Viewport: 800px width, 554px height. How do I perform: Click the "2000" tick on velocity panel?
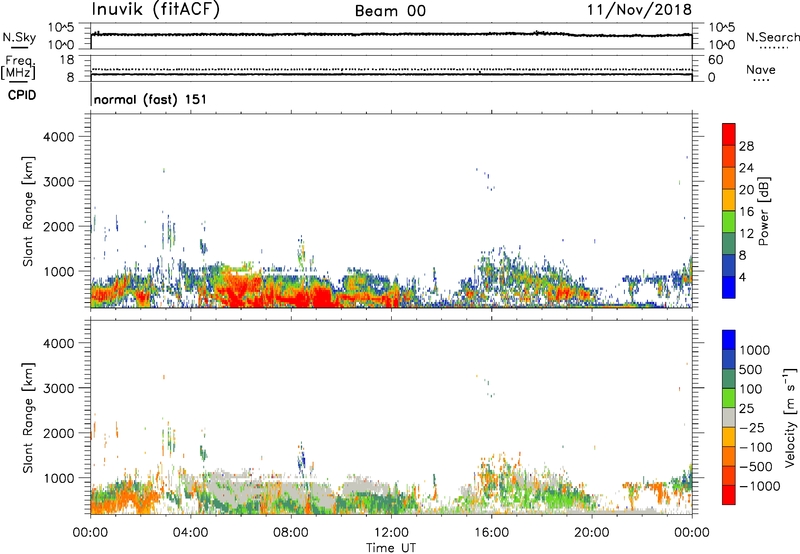click(x=59, y=433)
